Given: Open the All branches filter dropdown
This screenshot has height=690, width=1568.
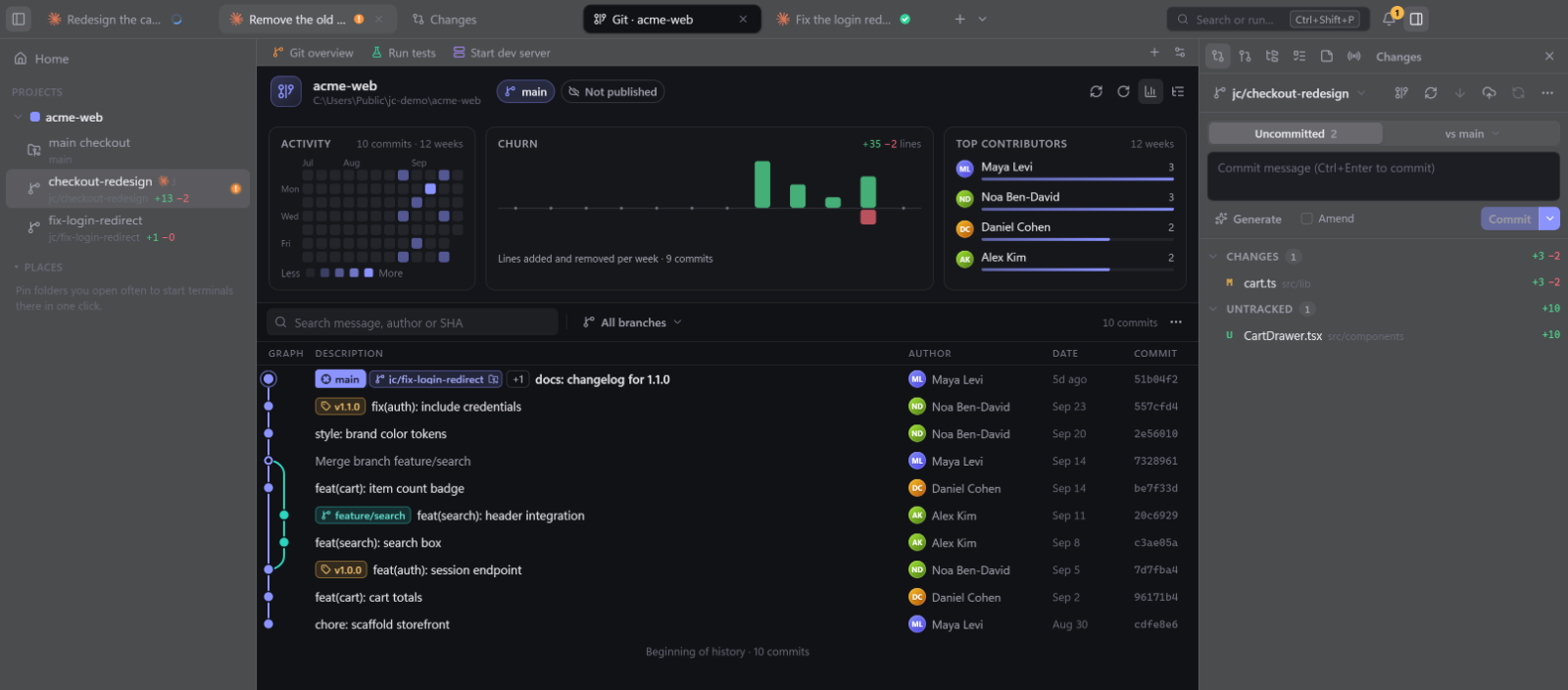Looking at the screenshot, I should 632,322.
